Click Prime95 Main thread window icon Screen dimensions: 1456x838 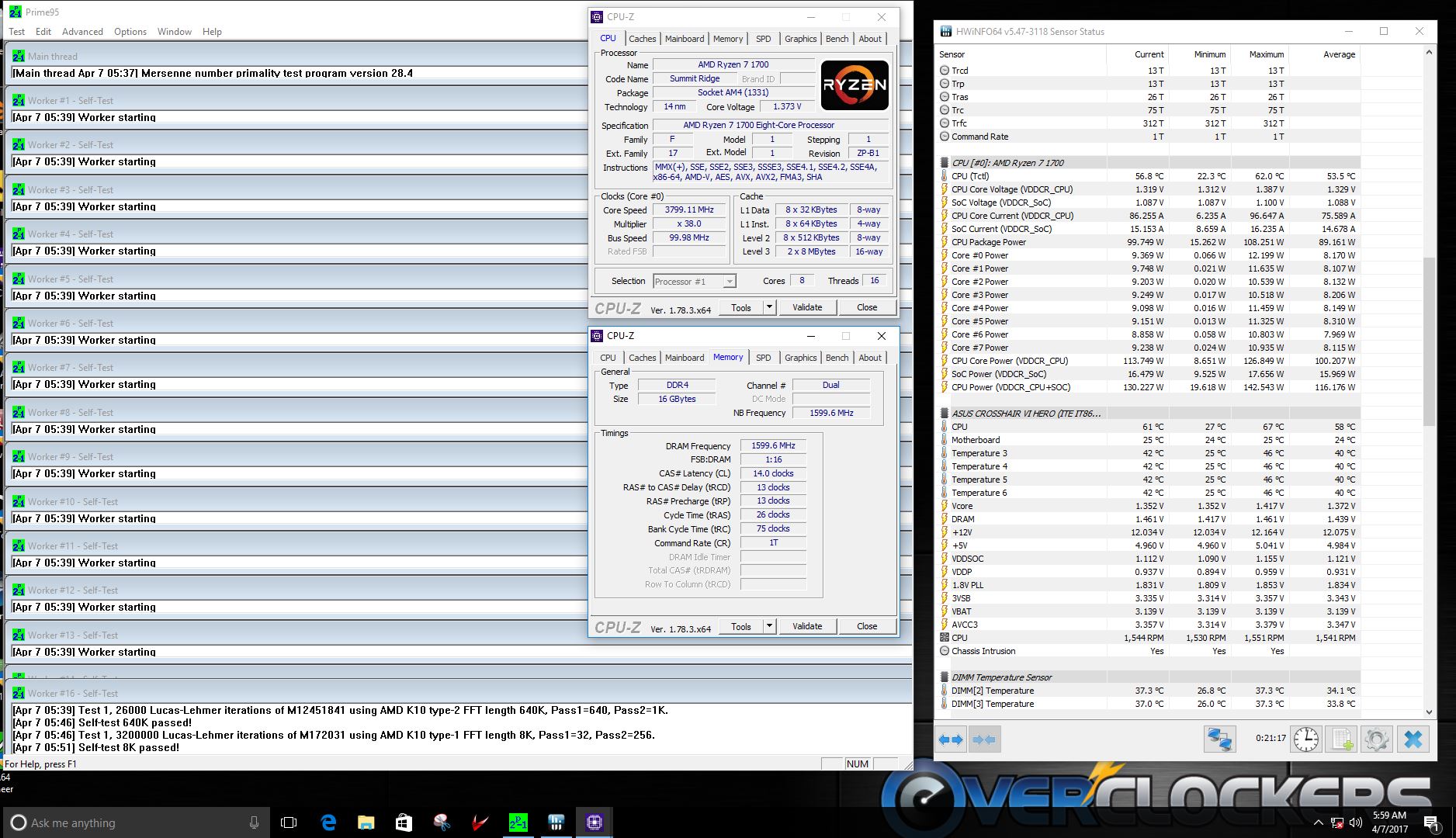point(19,56)
